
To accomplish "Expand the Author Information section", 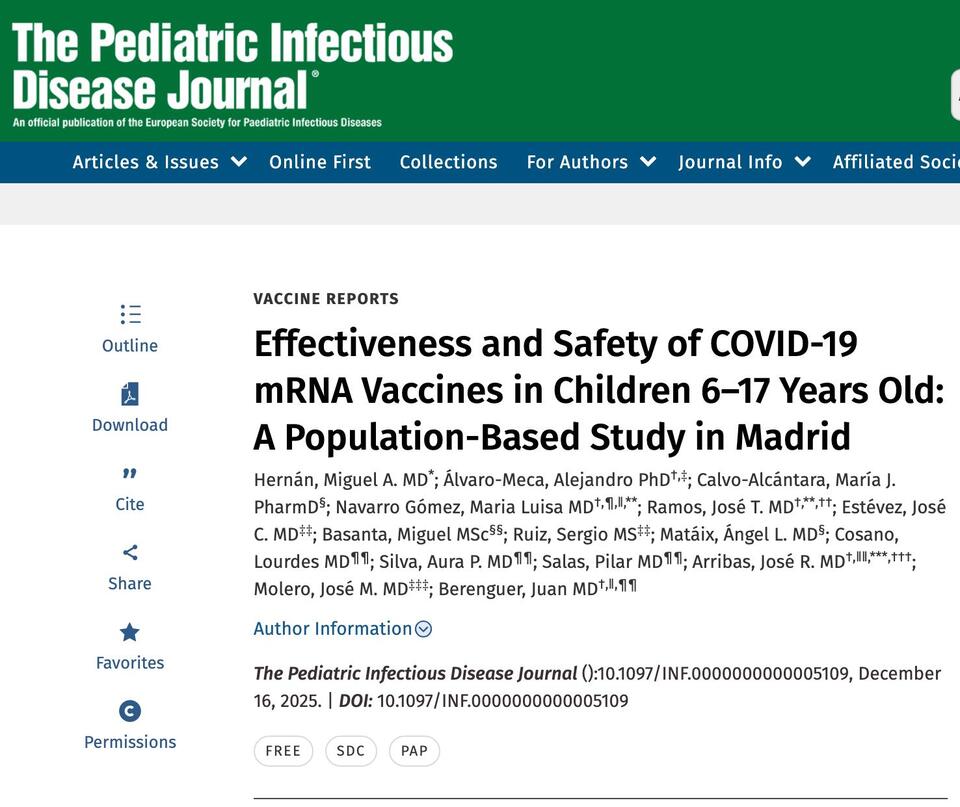I will 338,629.
